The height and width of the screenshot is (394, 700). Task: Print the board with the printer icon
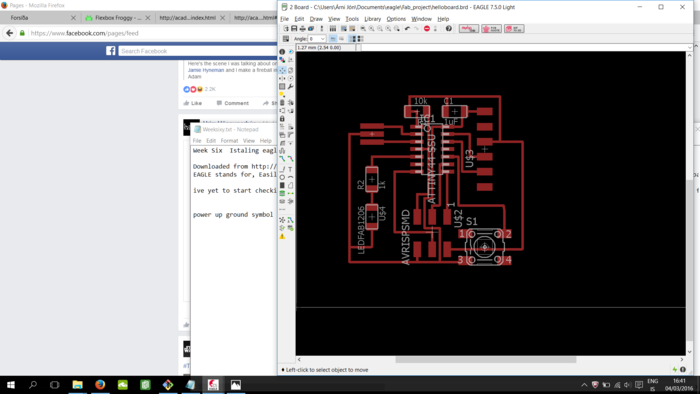[x=303, y=29]
